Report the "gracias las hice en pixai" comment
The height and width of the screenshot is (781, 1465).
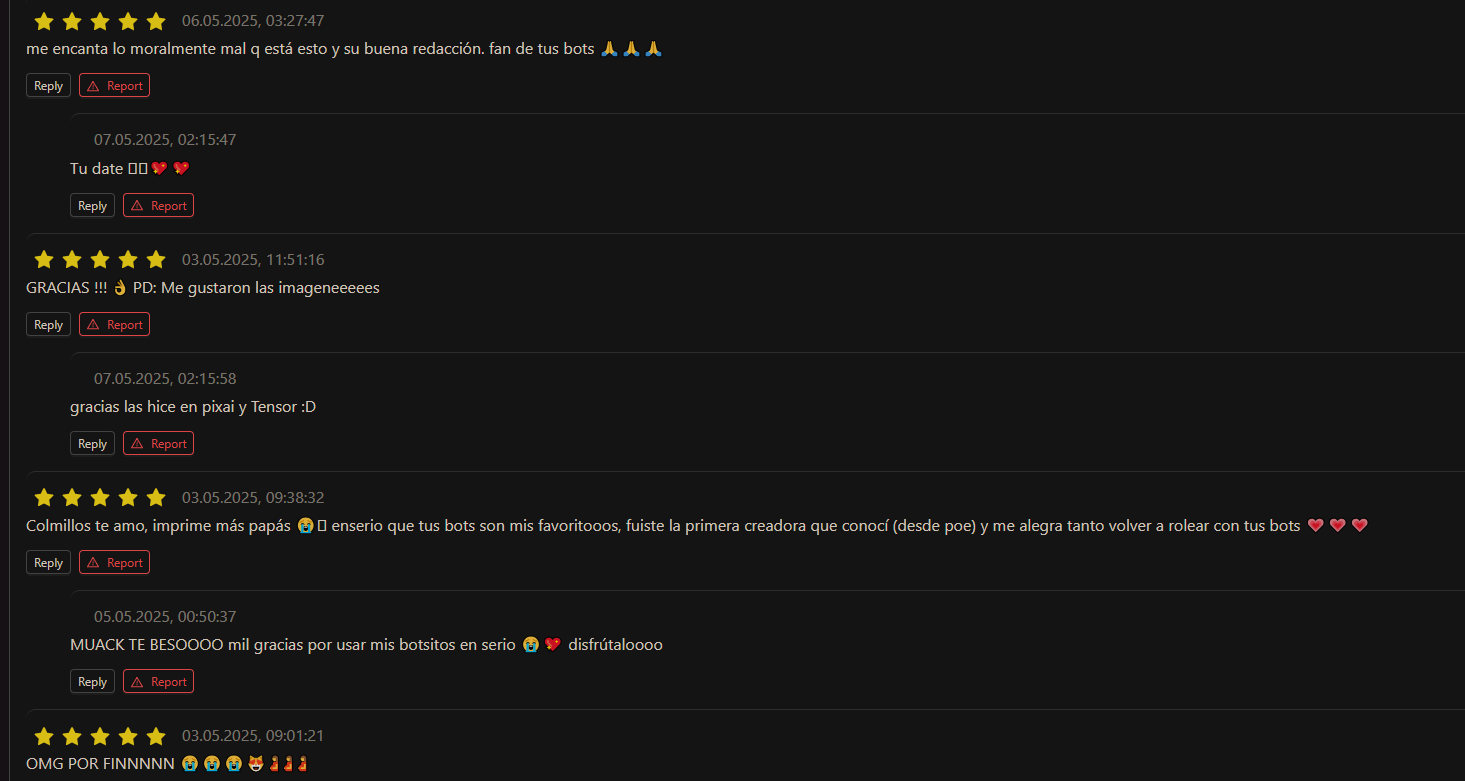(x=158, y=444)
